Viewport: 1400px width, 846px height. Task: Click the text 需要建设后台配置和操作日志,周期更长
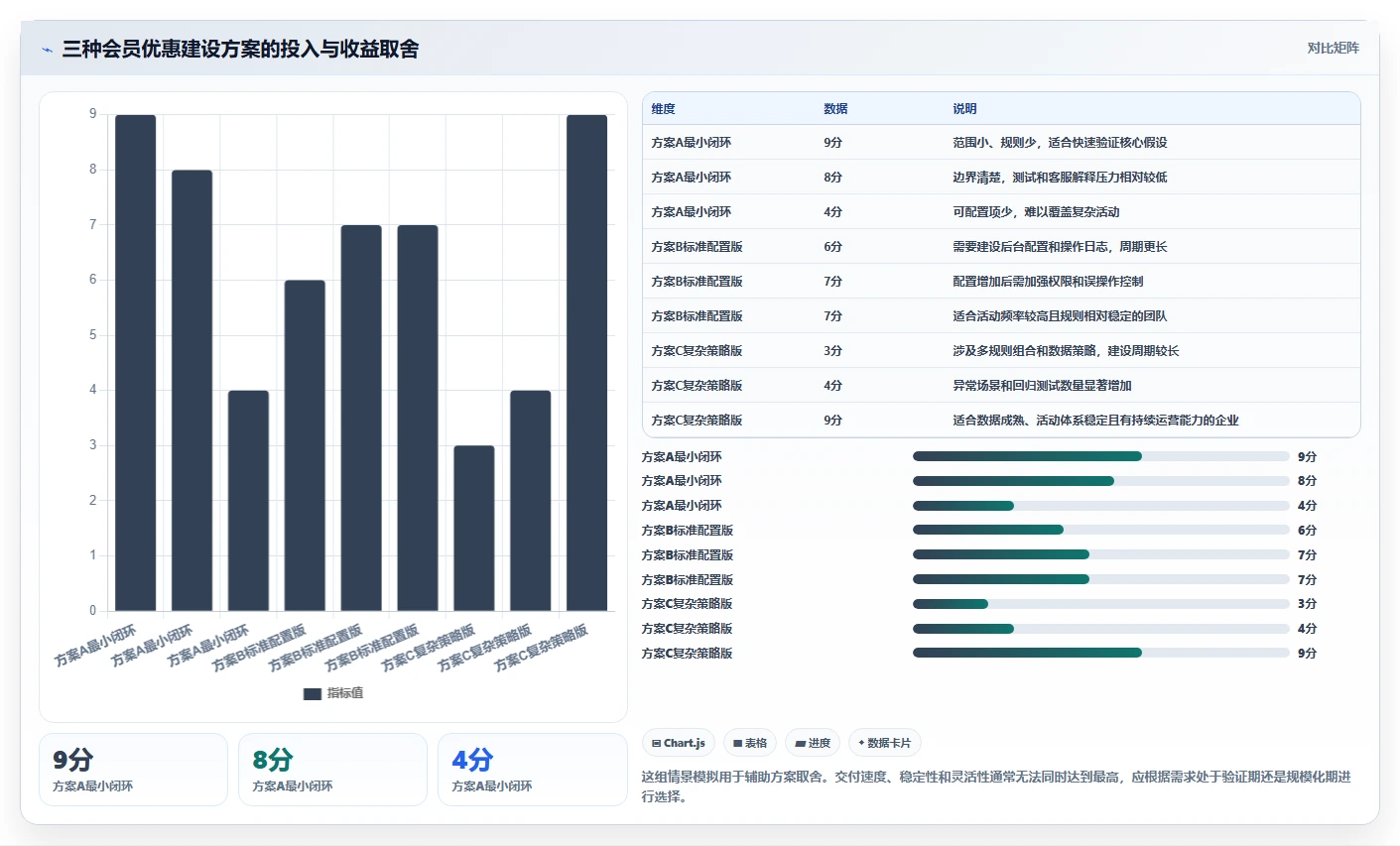[x=1060, y=247]
